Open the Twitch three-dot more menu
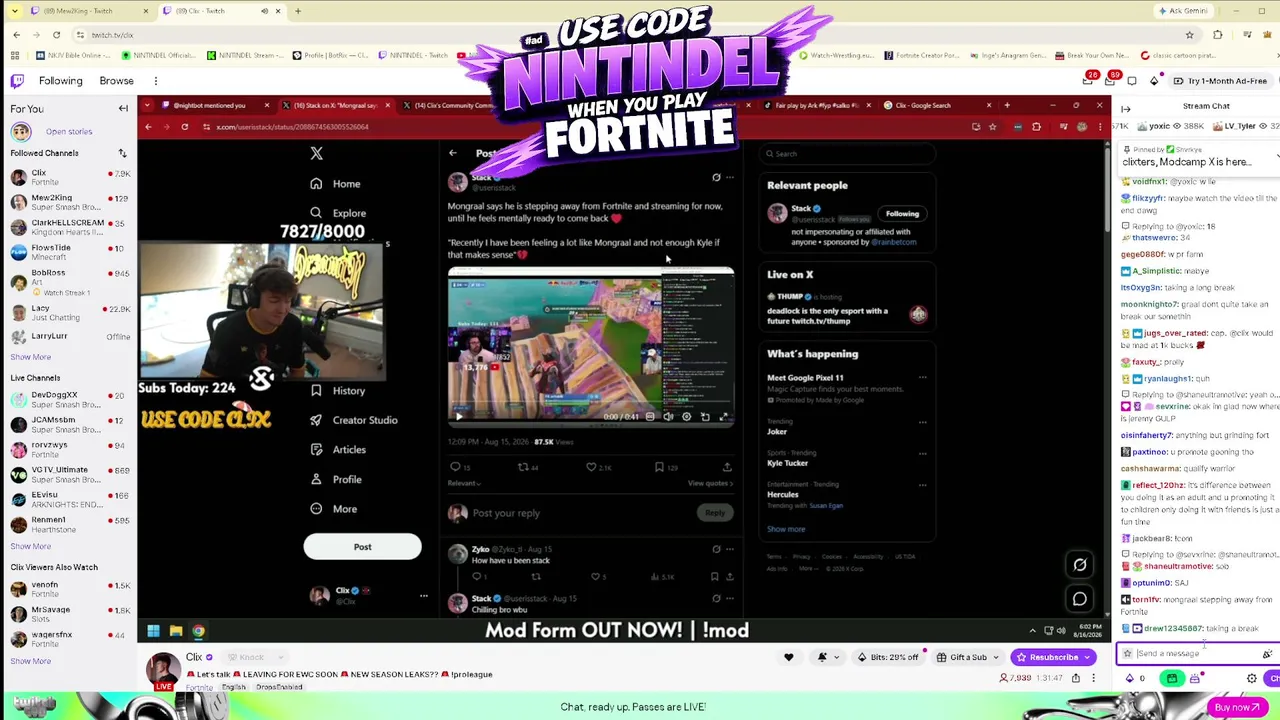Screen dimensions: 1280x720 pyautogui.click(x=156, y=81)
